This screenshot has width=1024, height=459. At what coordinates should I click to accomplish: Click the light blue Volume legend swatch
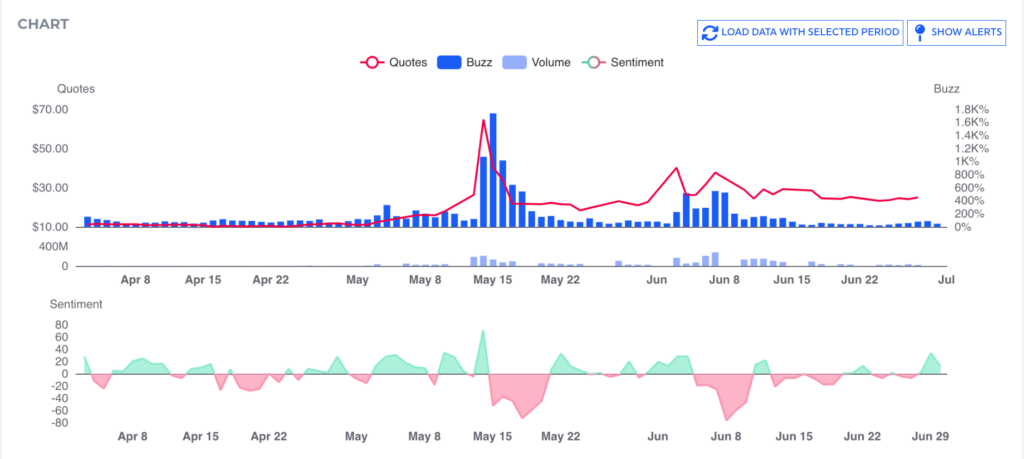[x=513, y=62]
